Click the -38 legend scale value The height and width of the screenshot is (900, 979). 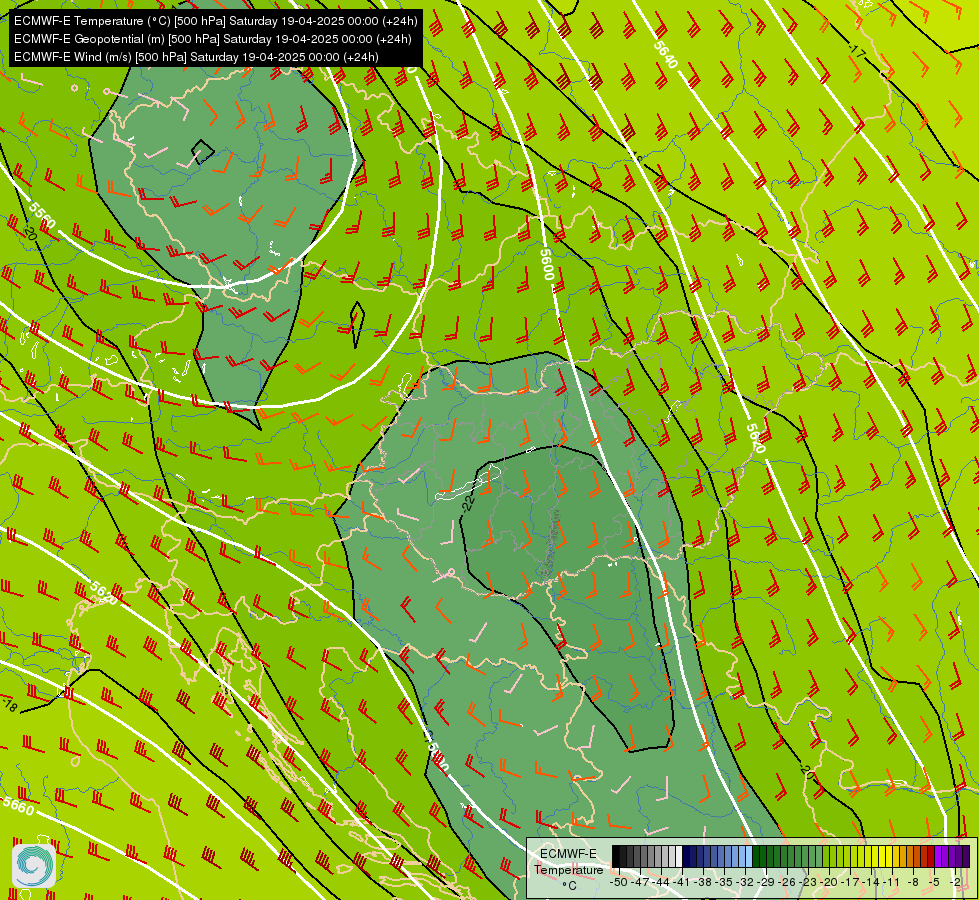pyautogui.click(x=703, y=882)
